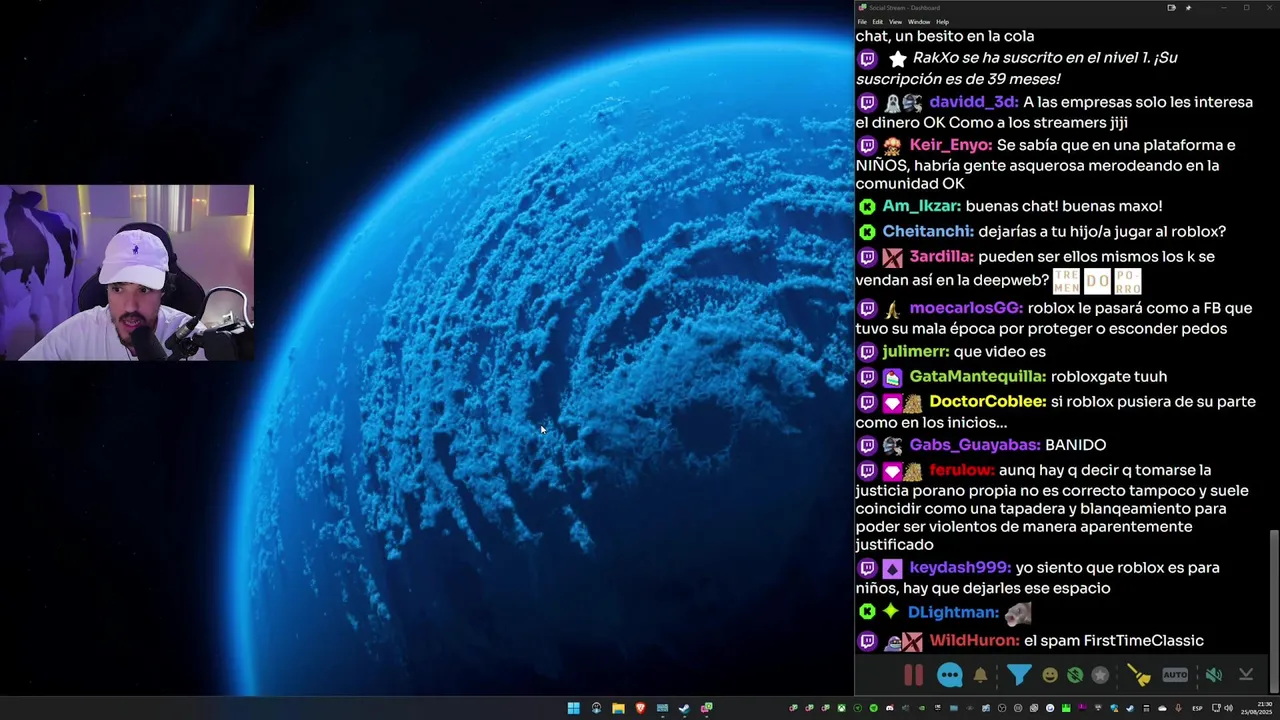The width and height of the screenshot is (1280, 720).
Task: Click username Am_Ikzar in chat
Action: click(x=921, y=206)
